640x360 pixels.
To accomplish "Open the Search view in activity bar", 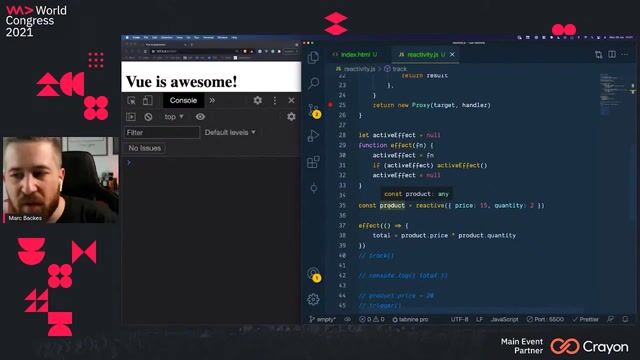I will pyautogui.click(x=313, y=83).
